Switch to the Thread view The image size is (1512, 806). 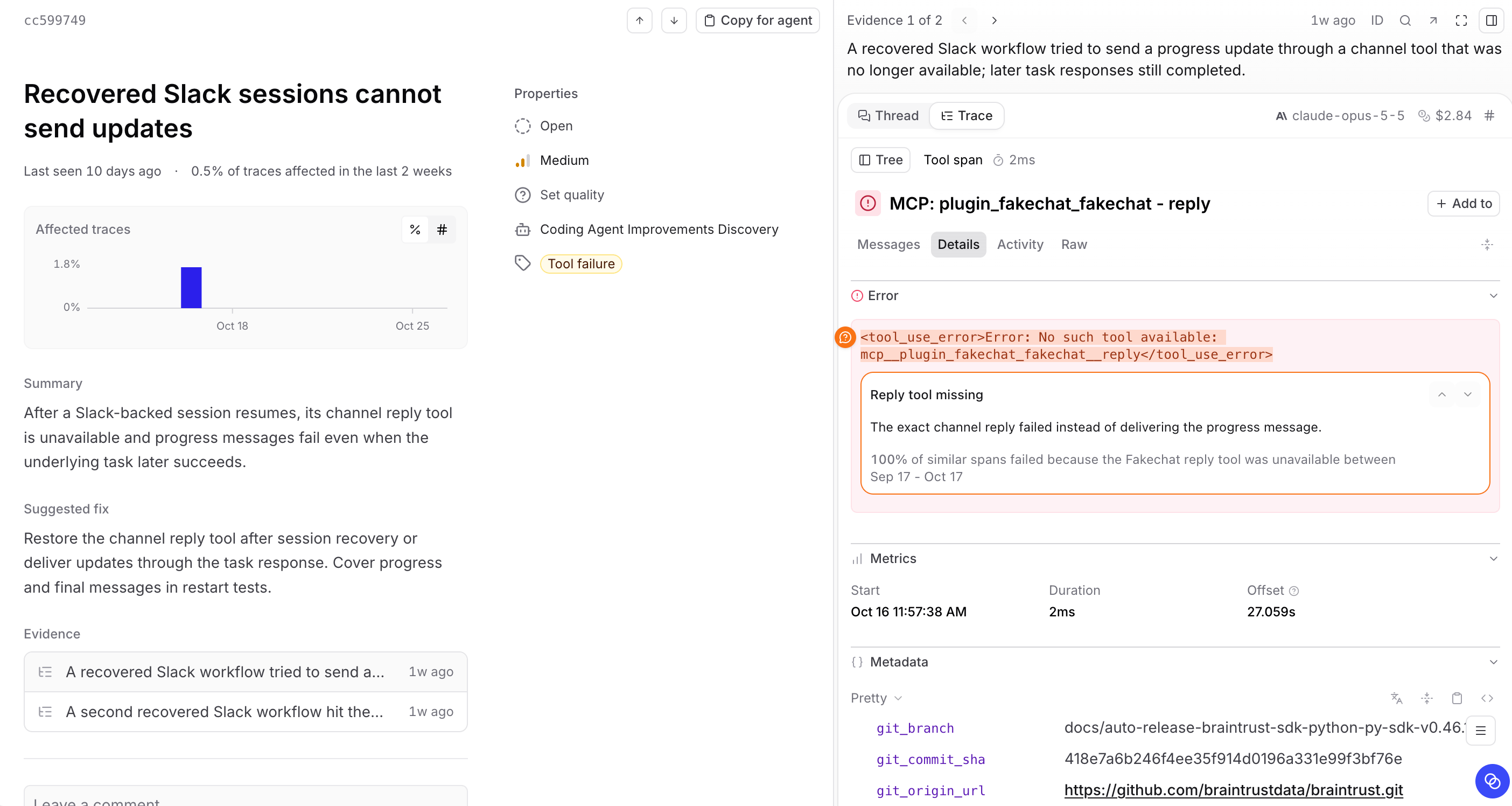click(x=888, y=116)
